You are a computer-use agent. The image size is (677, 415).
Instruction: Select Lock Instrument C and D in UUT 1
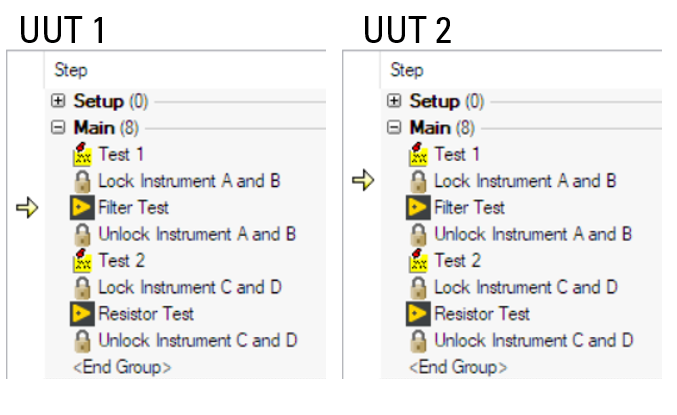(x=189, y=288)
